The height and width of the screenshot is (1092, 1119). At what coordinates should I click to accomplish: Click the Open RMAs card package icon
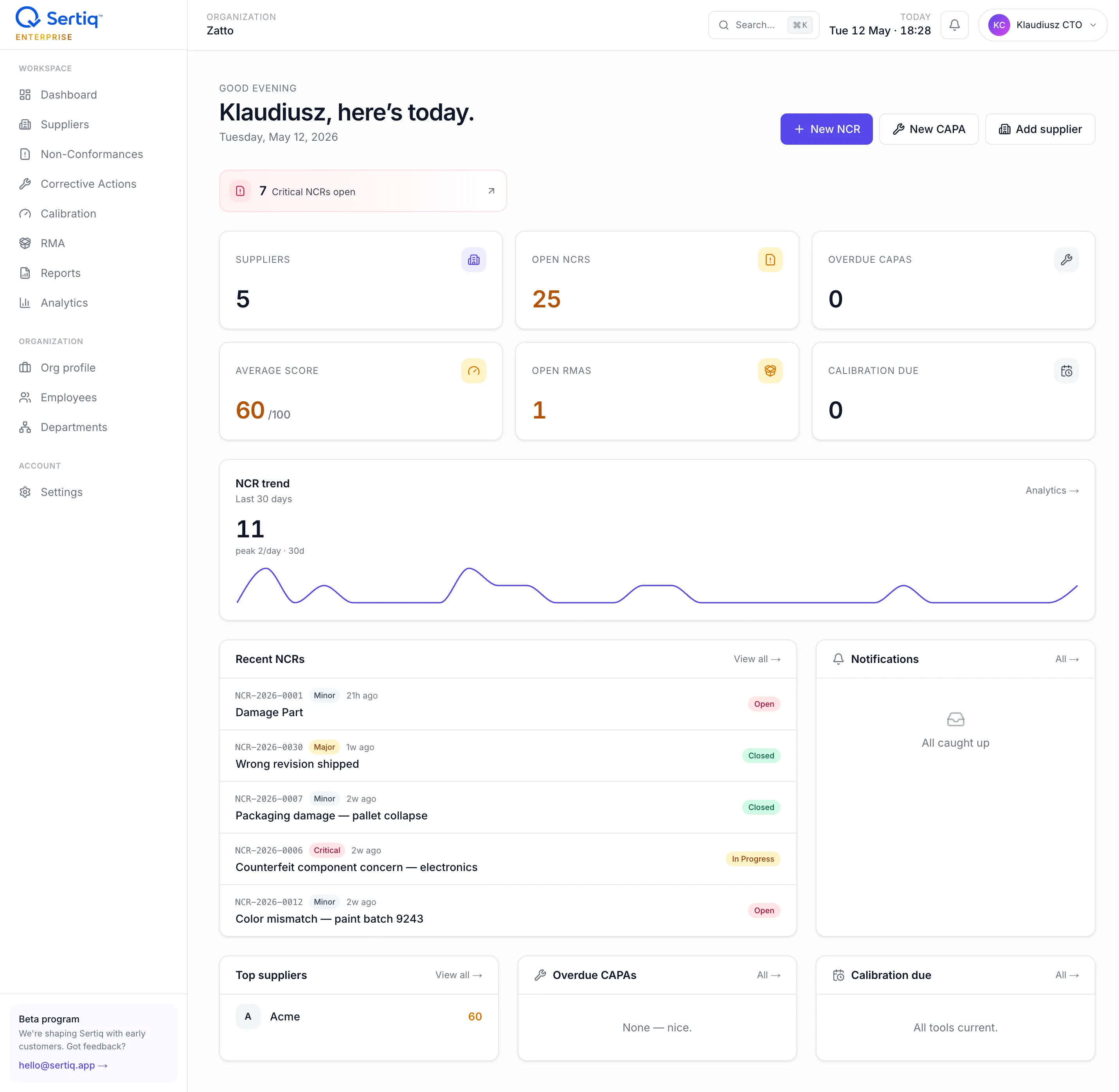click(770, 371)
